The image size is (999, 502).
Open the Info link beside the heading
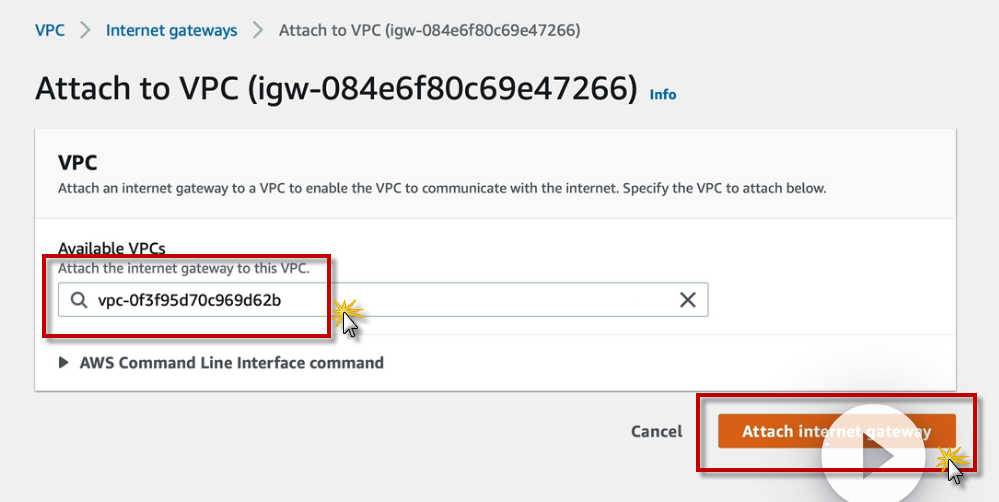pyautogui.click(x=663, y=94)
